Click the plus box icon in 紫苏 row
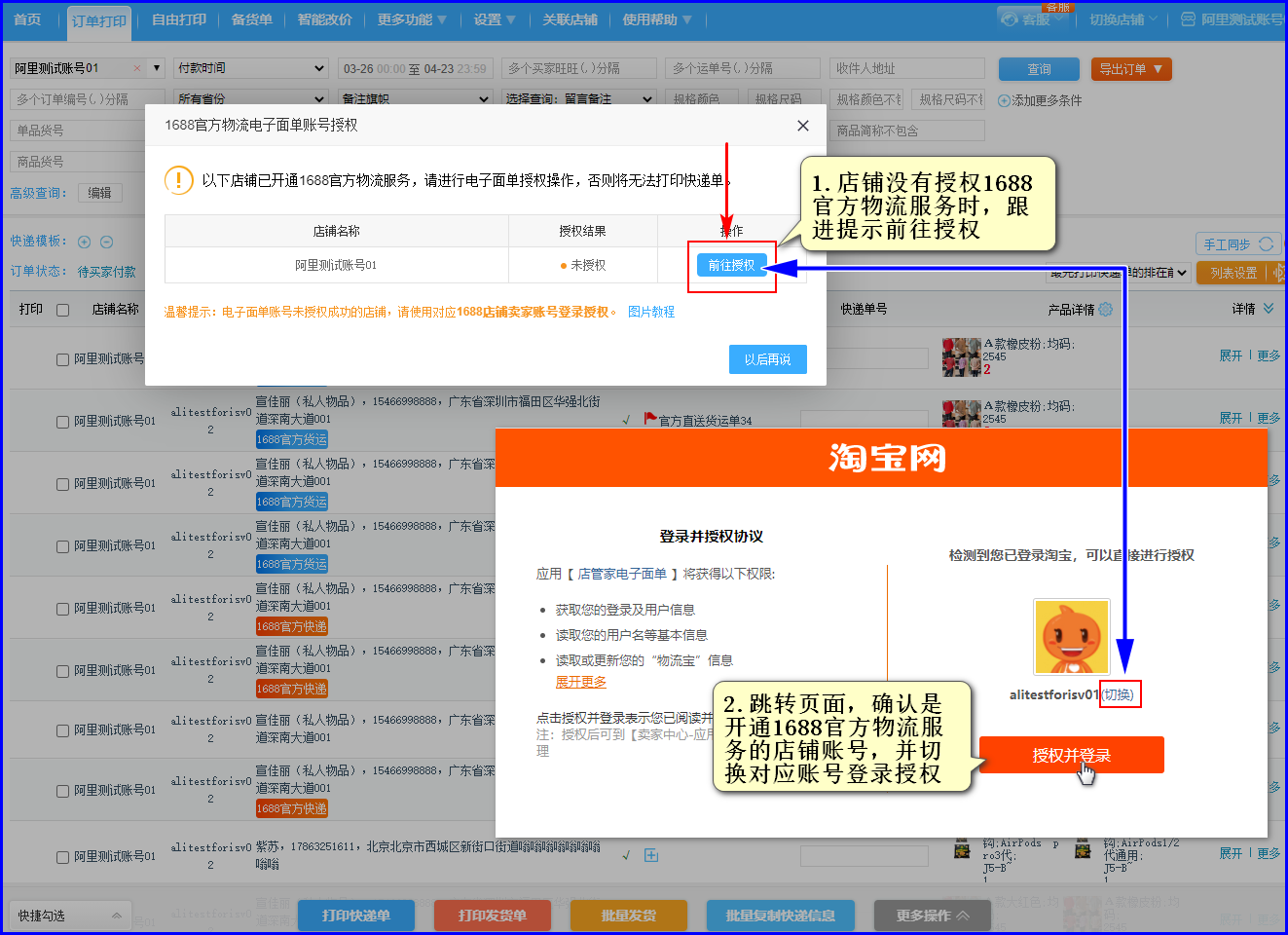The width and height of the screenshot is (1288, 935). (x=651, y=855)
